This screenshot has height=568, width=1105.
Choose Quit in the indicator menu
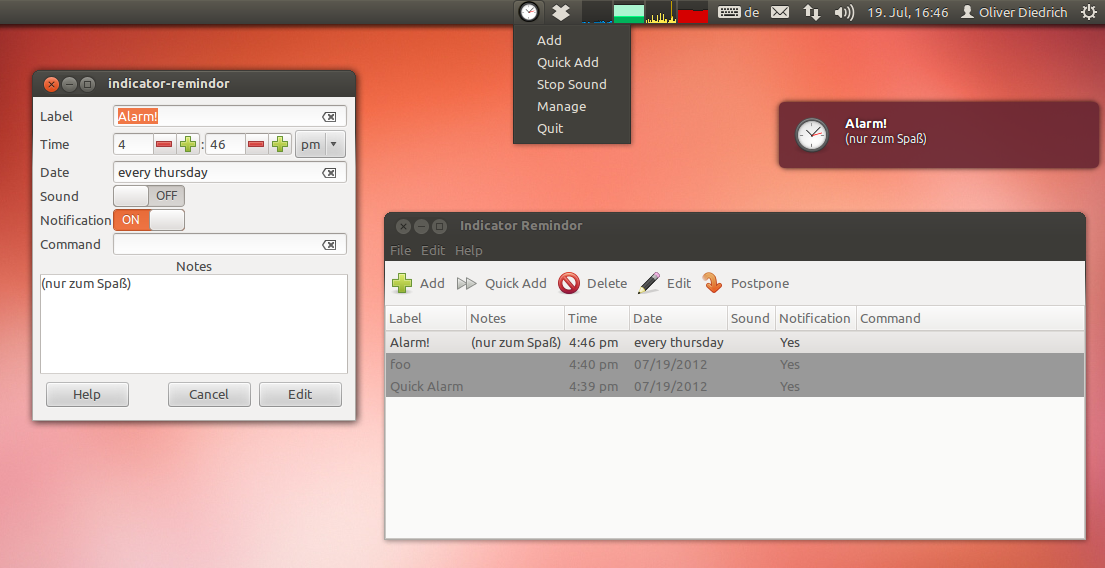point(550,128)
